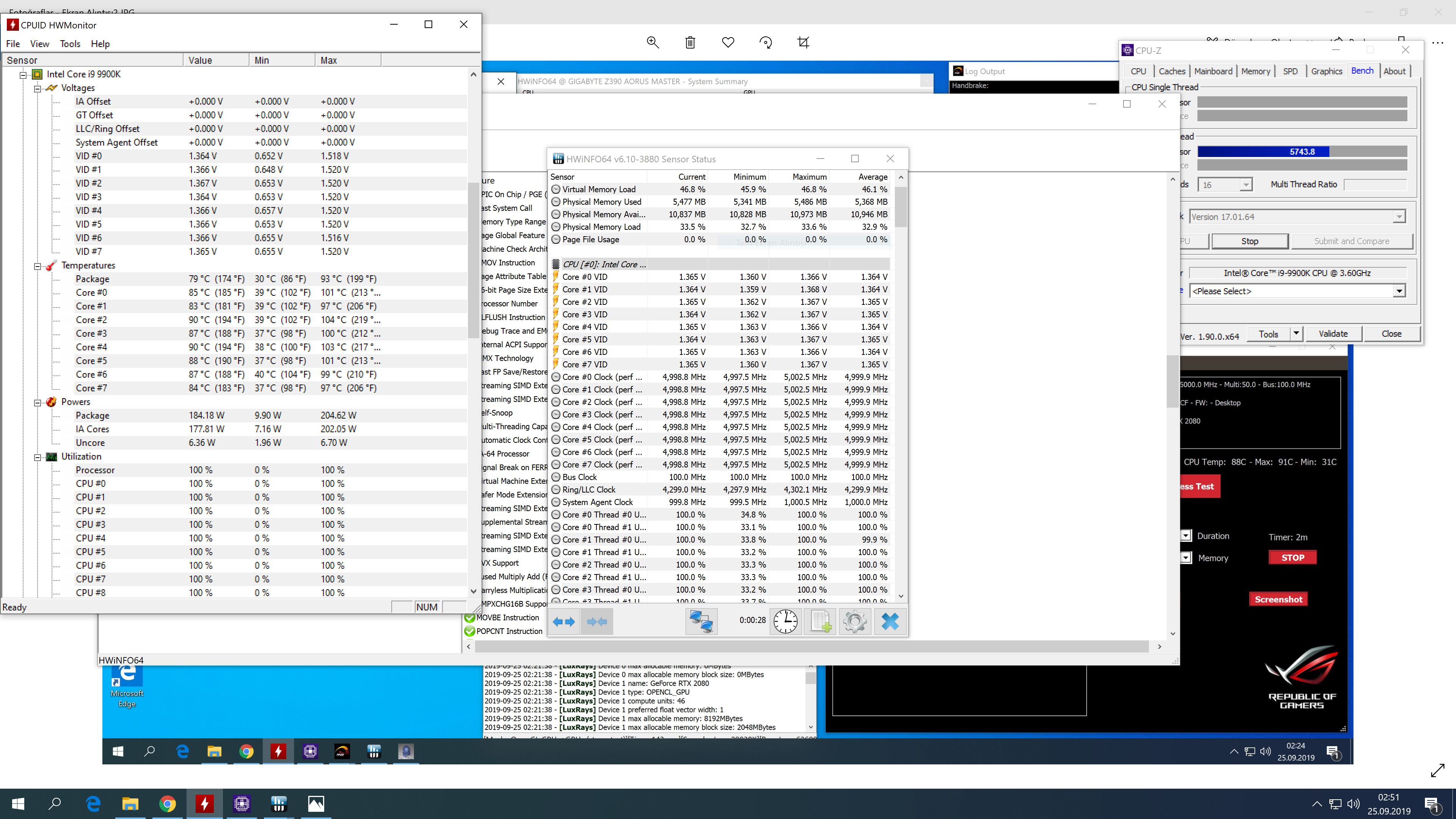Open CPU-Z from the outer taskbar
Viewport: 1456px width, 819px height.
(242, 804)
